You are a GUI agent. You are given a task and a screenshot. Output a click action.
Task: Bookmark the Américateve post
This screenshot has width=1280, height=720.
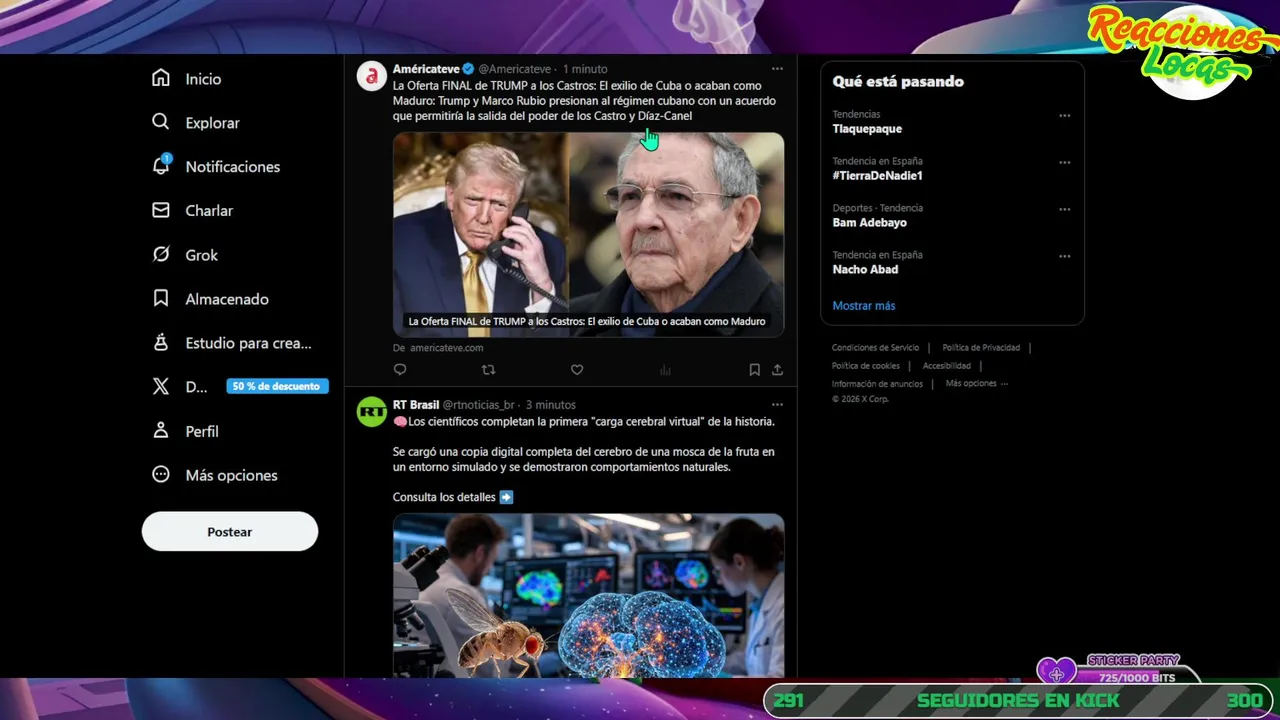coord(754,370)
